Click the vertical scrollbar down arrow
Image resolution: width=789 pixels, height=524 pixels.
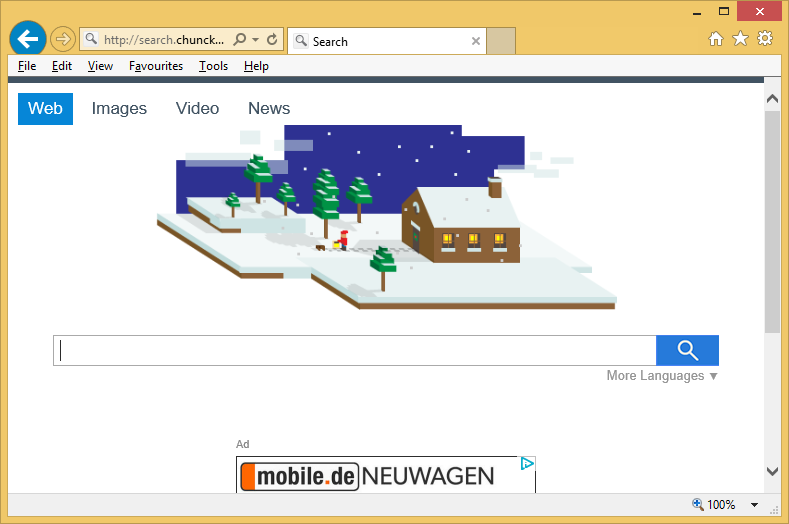pos(772,471)
